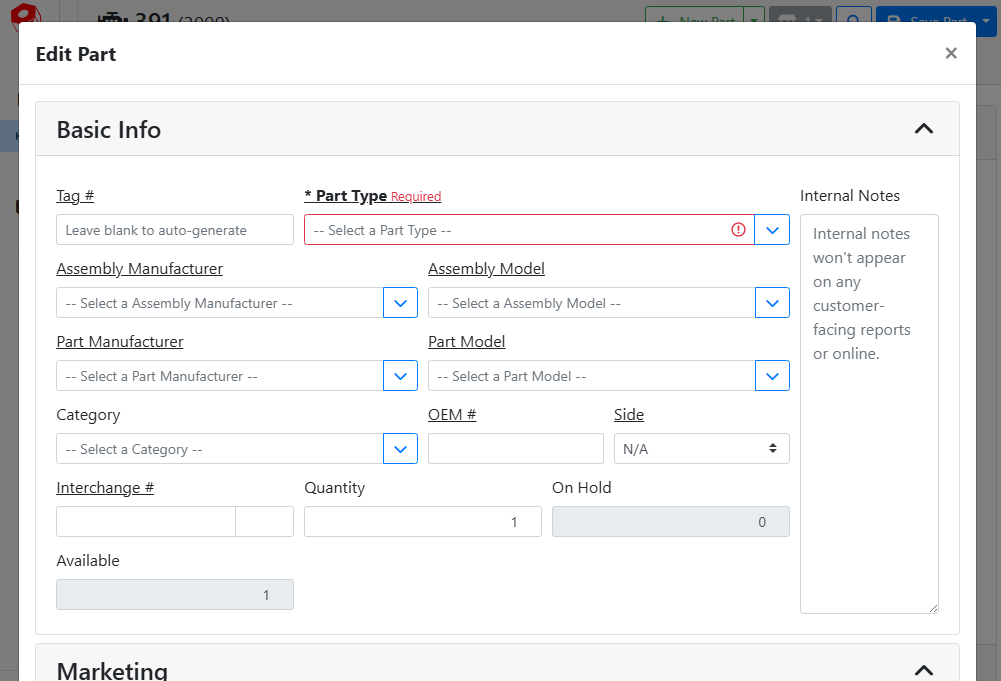Click the Part Type error warning icon
The image size is (1001, 681).
click(739, 230)
